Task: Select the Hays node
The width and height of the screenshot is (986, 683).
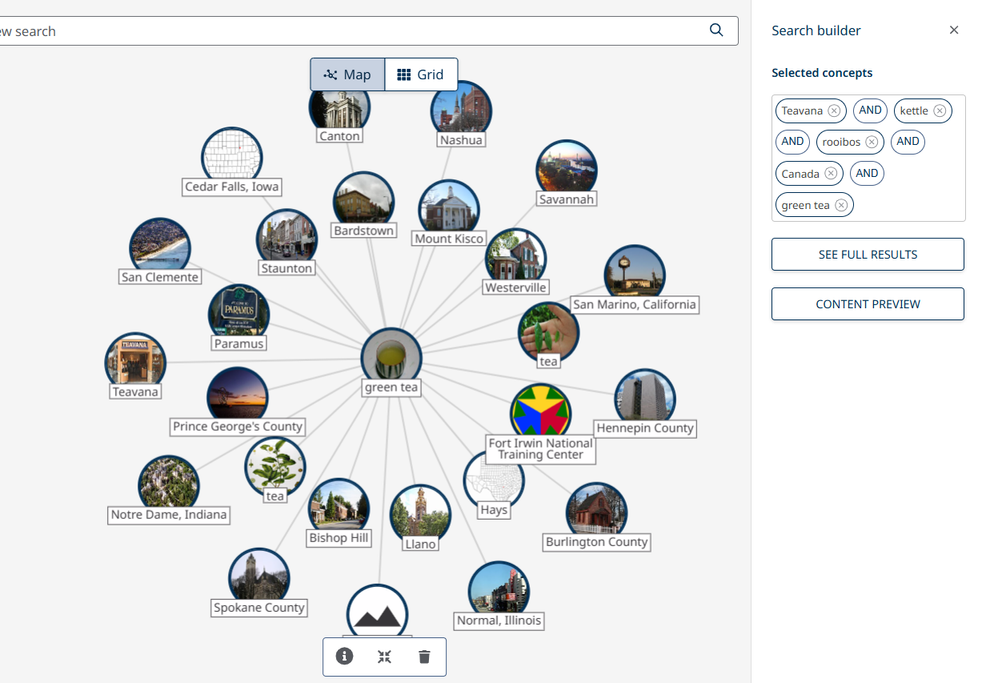Action: coord(494,483)
